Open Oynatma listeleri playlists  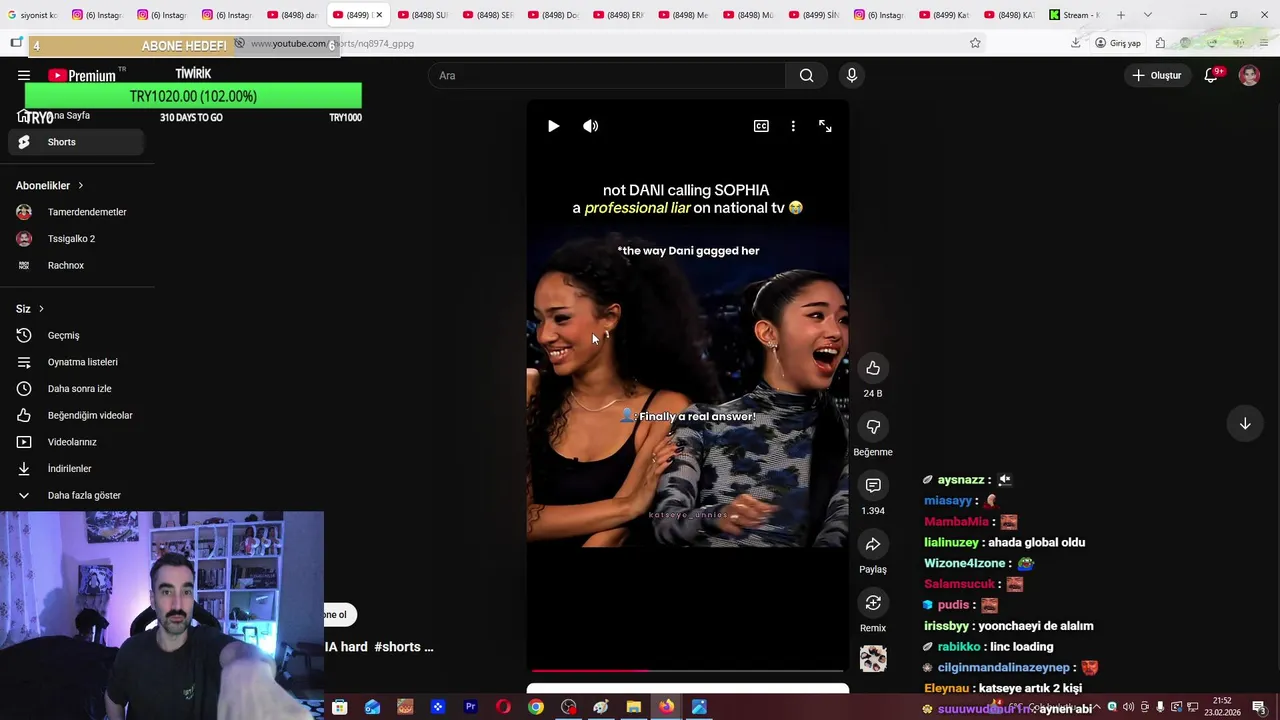(77, 362)
